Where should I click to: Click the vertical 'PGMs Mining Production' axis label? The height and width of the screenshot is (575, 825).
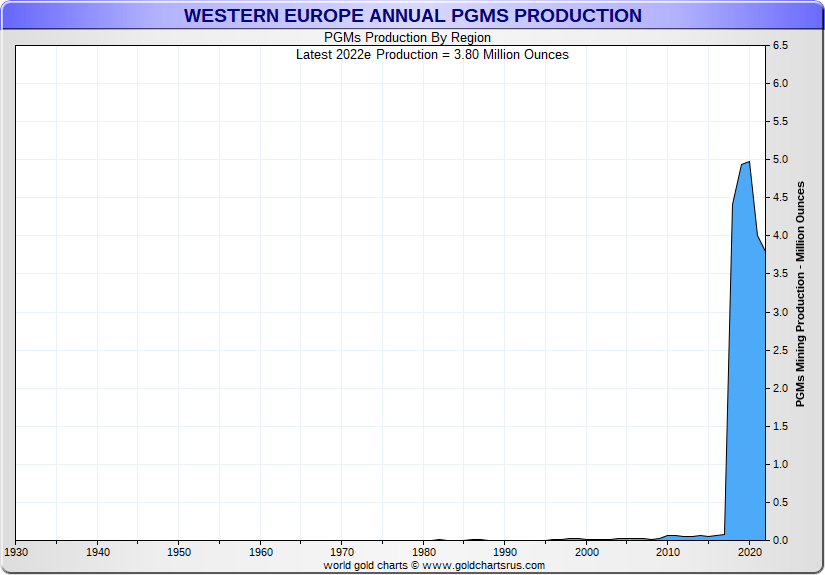point(800,294)
